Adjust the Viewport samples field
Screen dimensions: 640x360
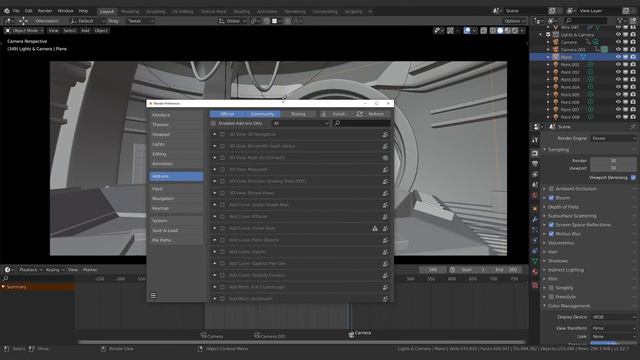click(613, 168)
